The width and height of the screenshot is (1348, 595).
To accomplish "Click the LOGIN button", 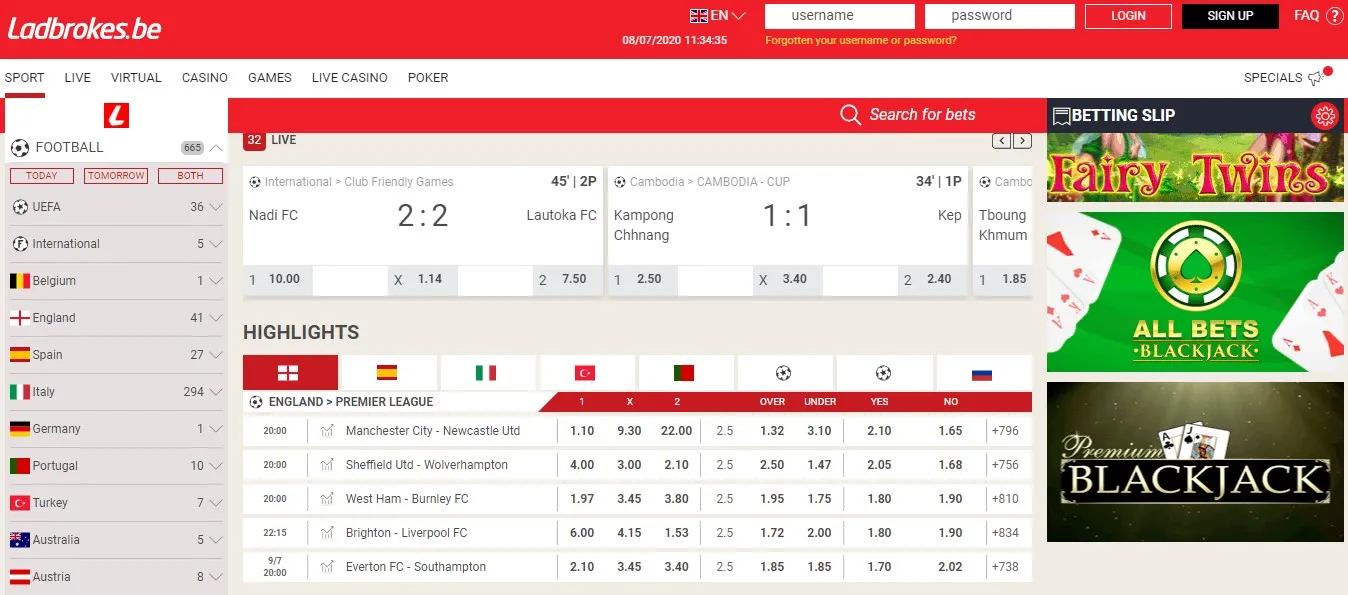I will point(1128,16).
